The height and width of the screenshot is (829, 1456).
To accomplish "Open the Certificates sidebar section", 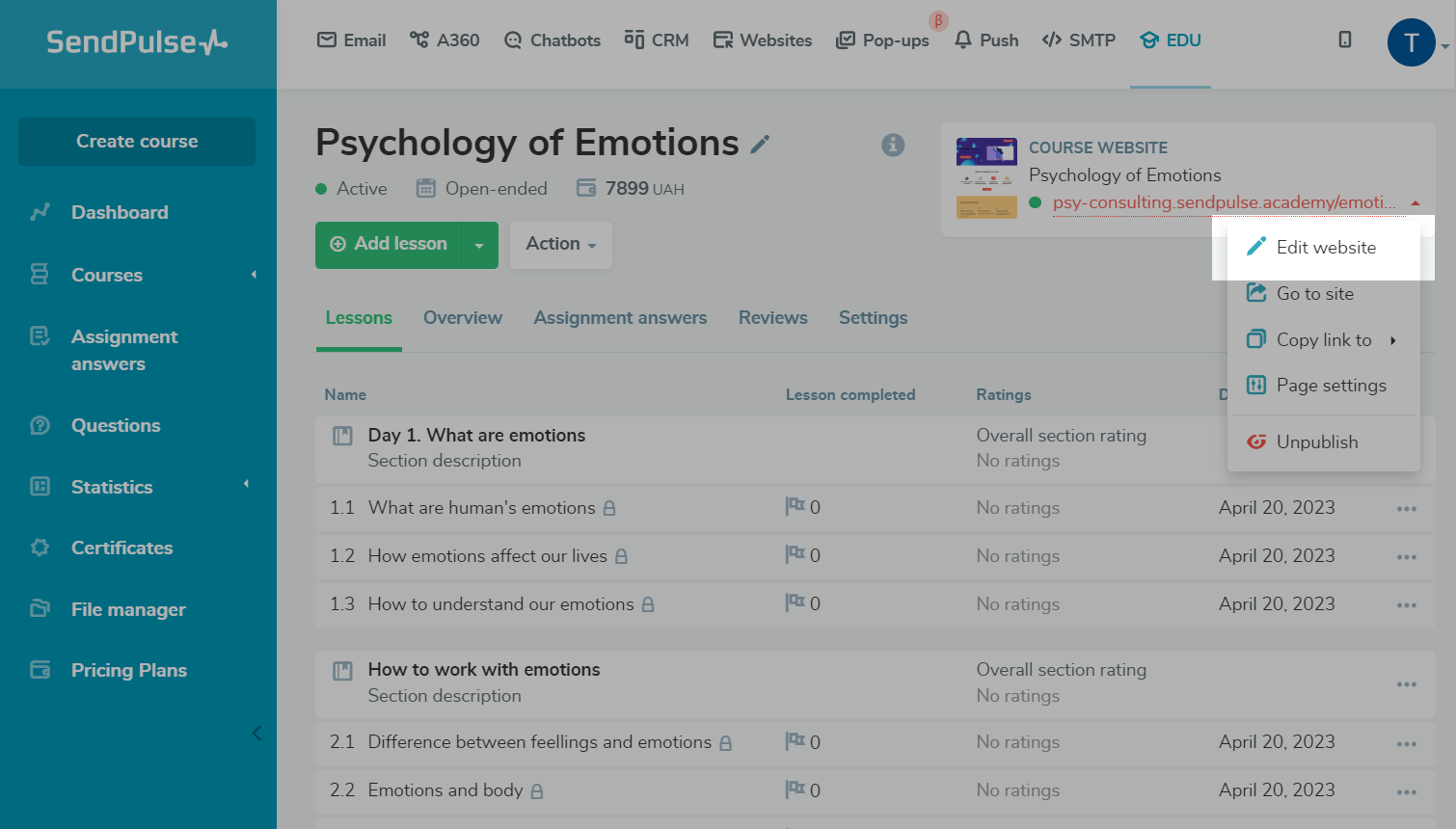I will click(121, 548).
